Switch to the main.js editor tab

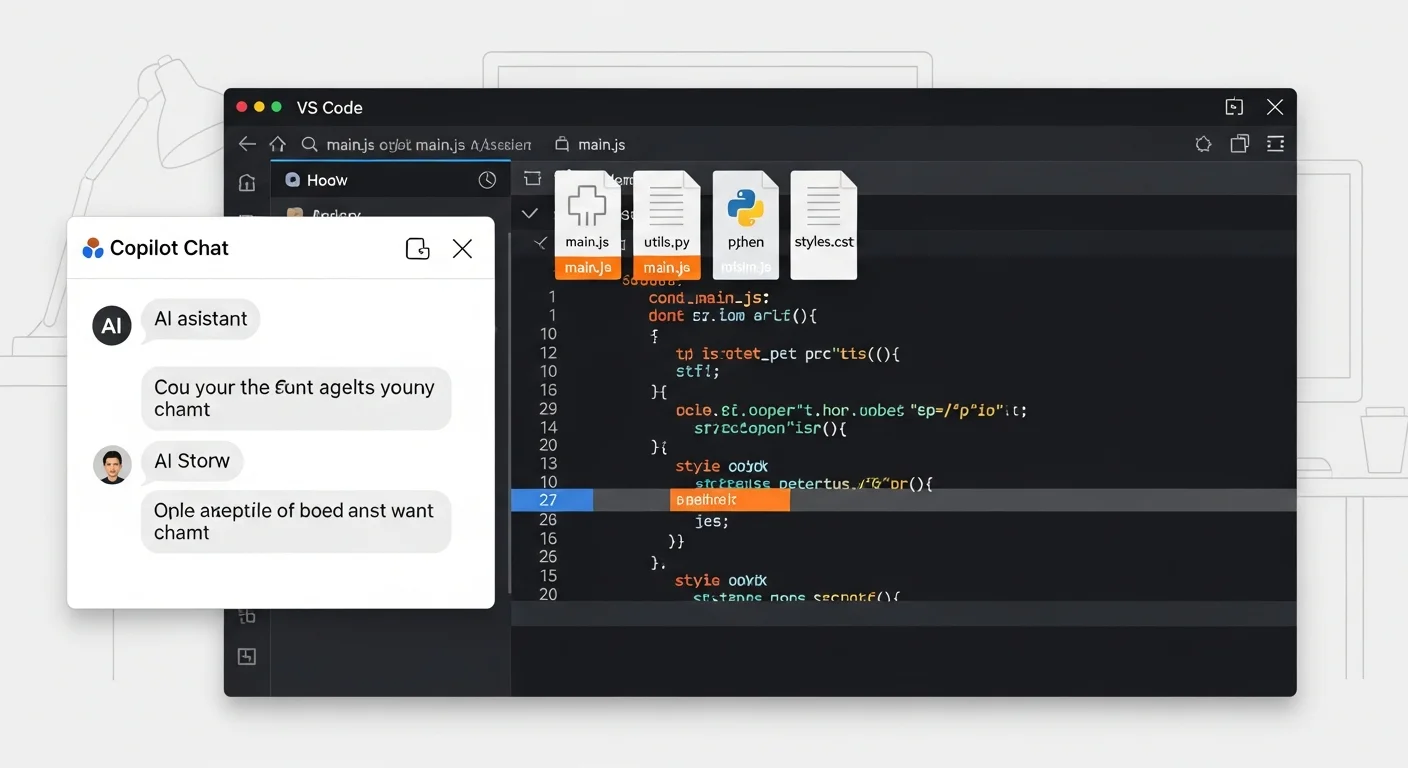coord(590,143)
